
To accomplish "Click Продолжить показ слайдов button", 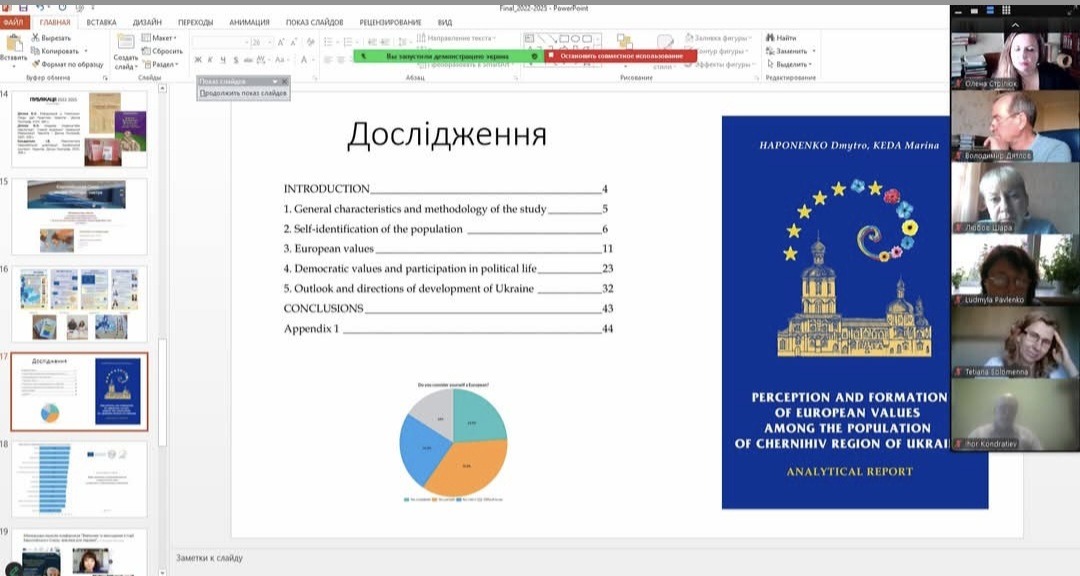I will click(243, 93).
